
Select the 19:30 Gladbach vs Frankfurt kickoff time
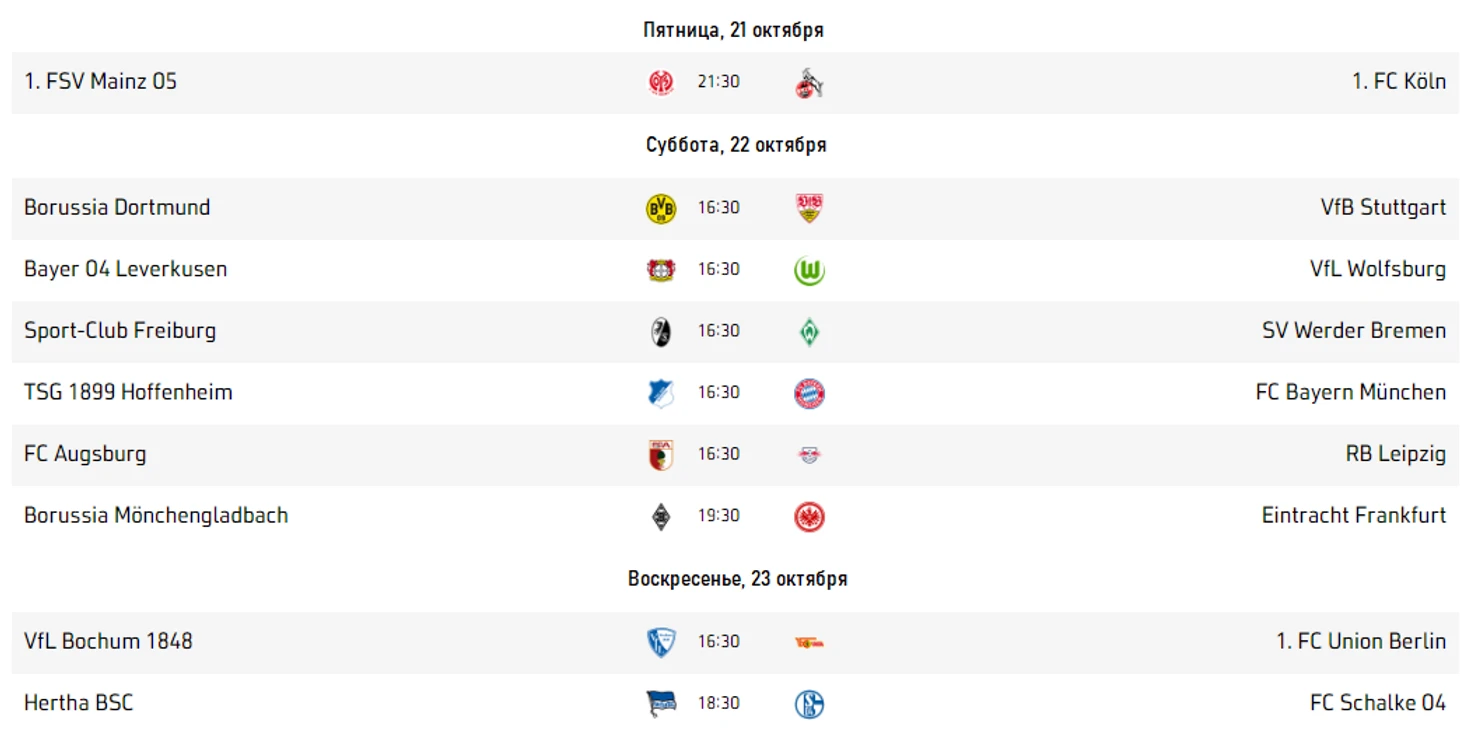(x=719, y=516)
